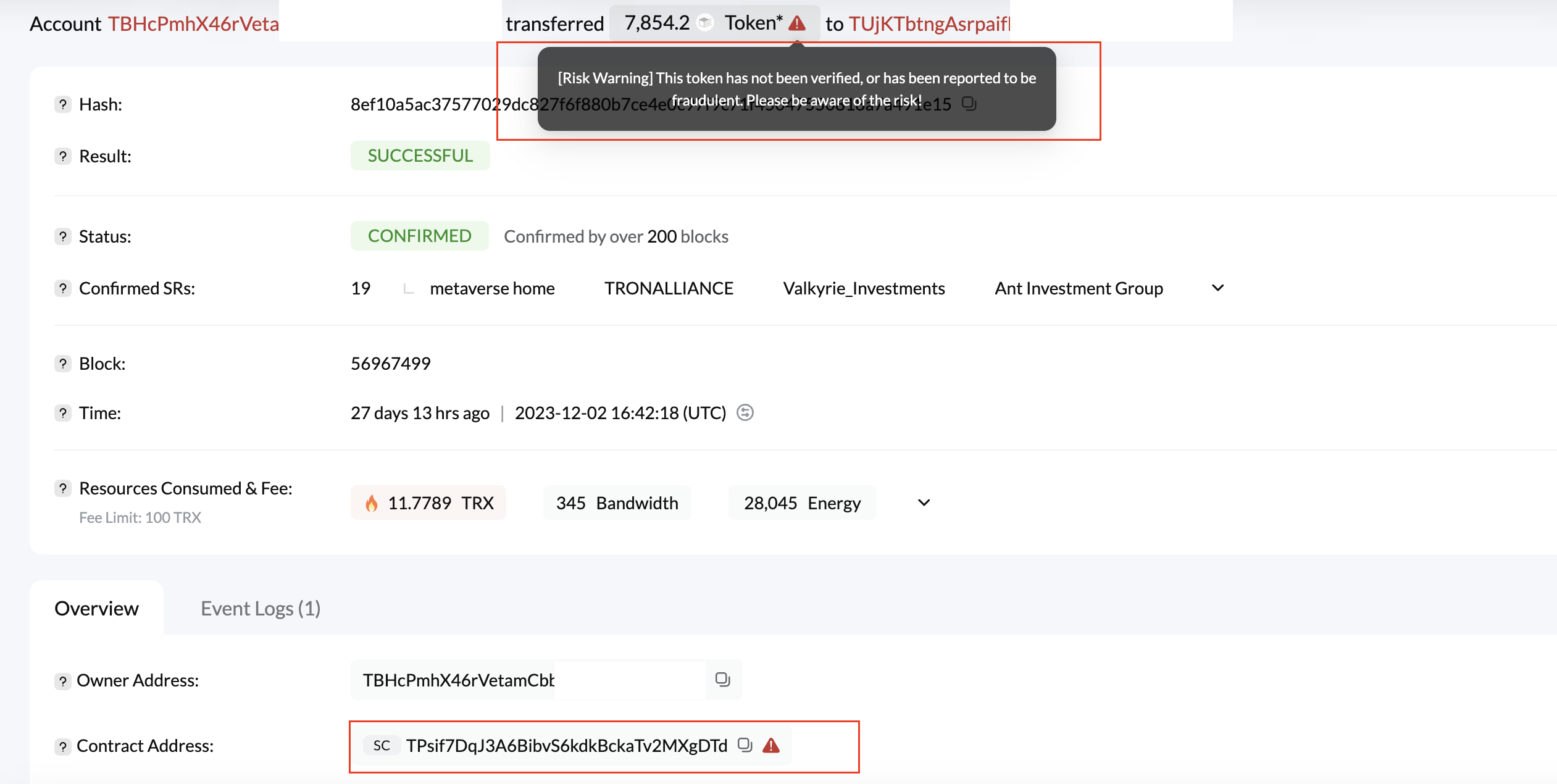Click the Hash help question mark icon
The image size is (1557, 784).
(x=62, y=104)
